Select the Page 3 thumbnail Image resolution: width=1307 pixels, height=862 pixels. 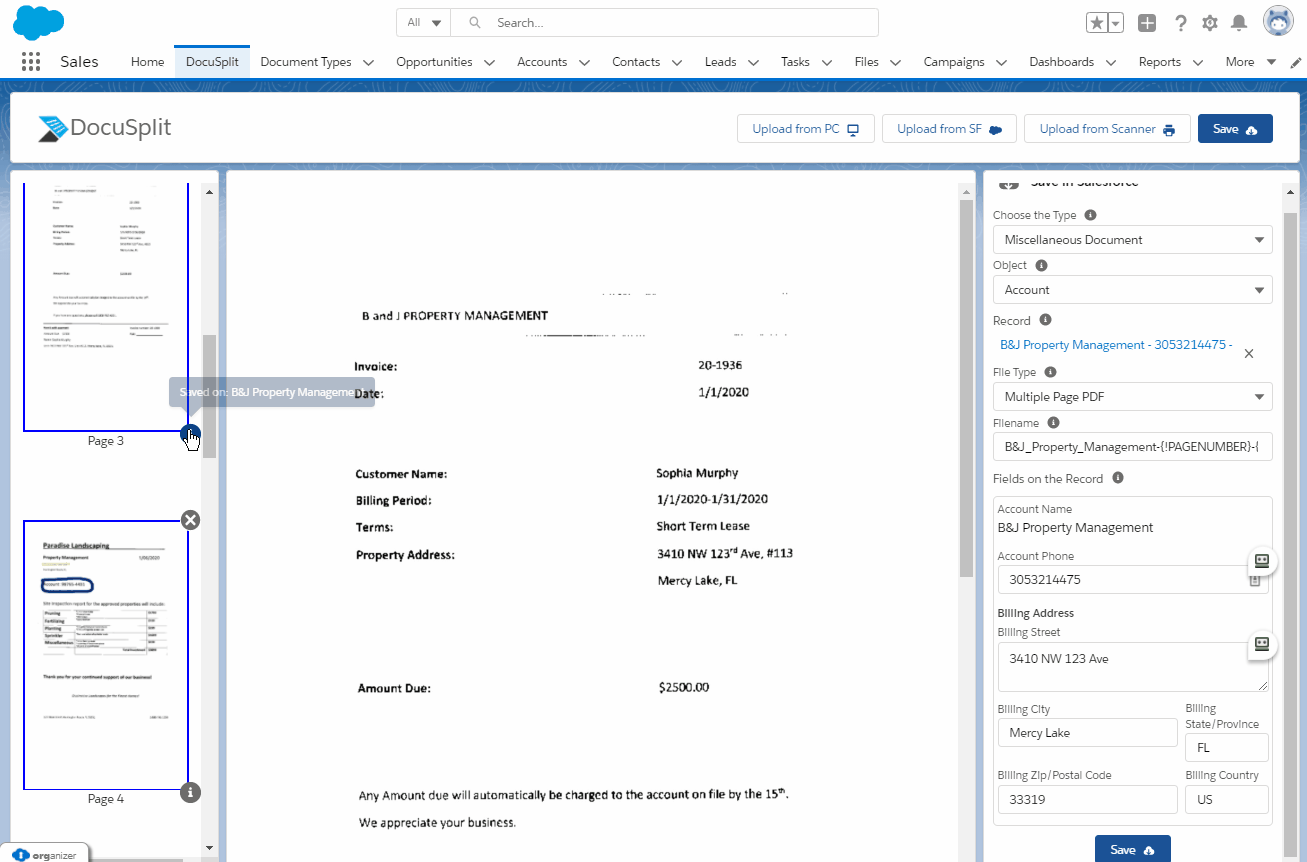106,308
